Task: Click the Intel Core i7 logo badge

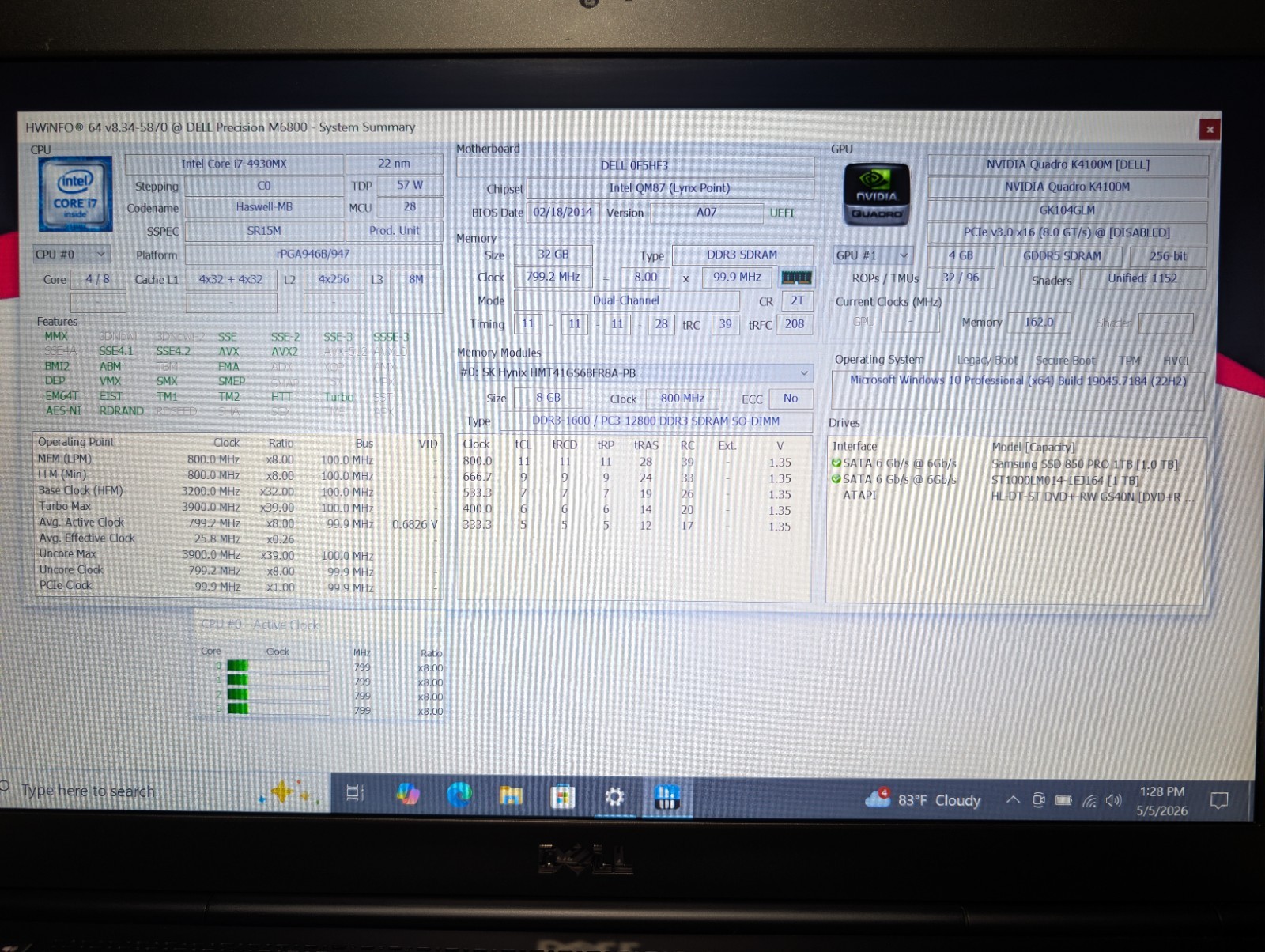Action: pos(75,194)
